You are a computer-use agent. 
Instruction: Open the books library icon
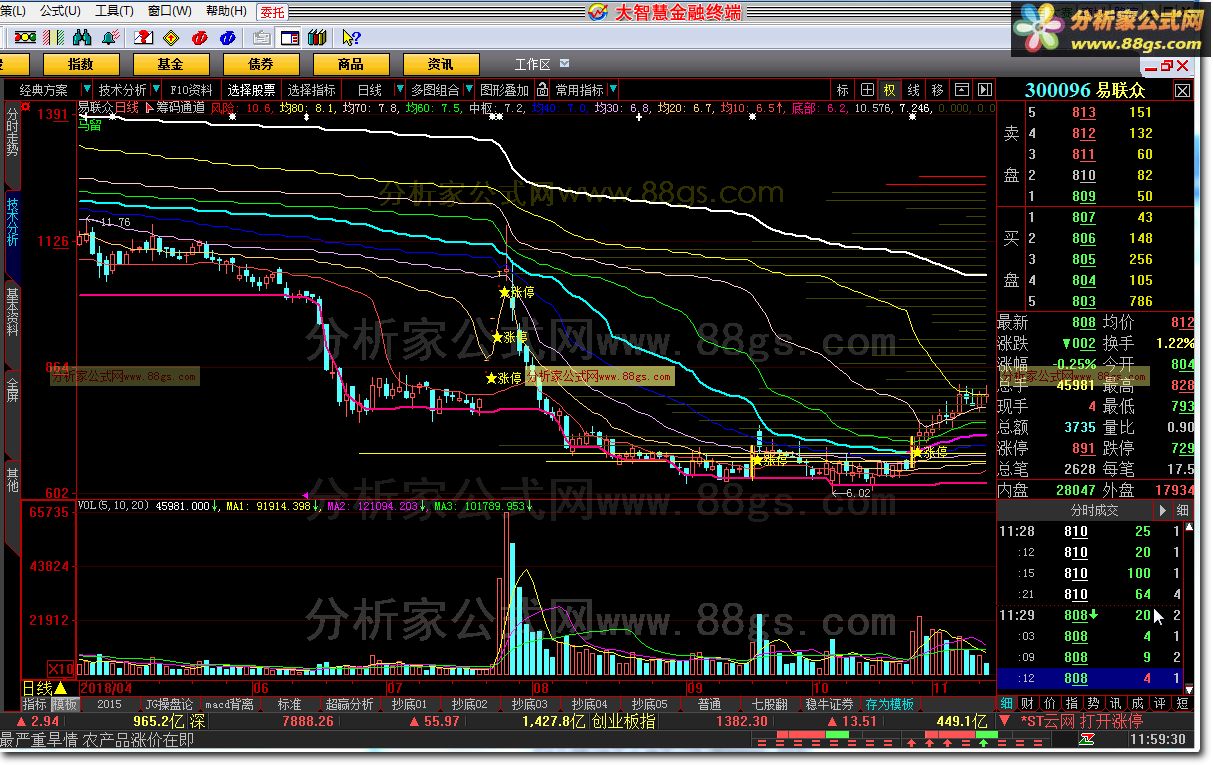click(x=317, y=38)
